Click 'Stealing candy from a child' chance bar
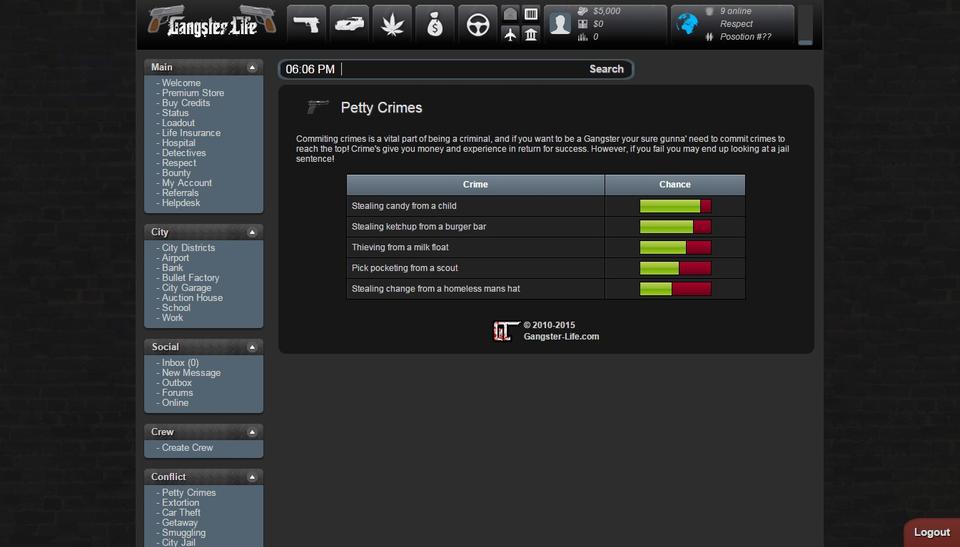Image resolution: width=960 pixels, height=547 pixels. point(675,206)
